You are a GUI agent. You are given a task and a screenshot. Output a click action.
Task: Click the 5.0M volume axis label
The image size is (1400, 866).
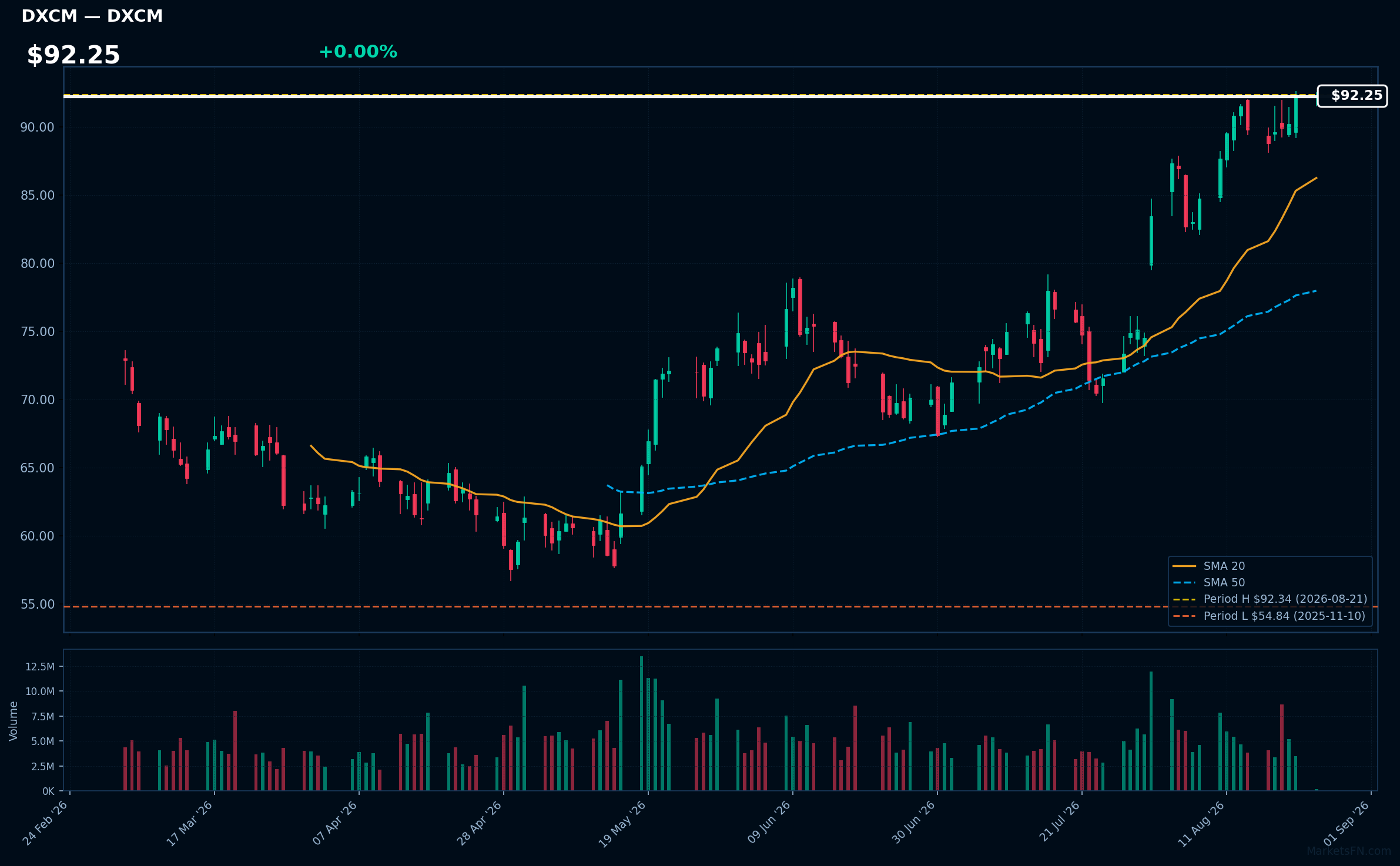43,741
